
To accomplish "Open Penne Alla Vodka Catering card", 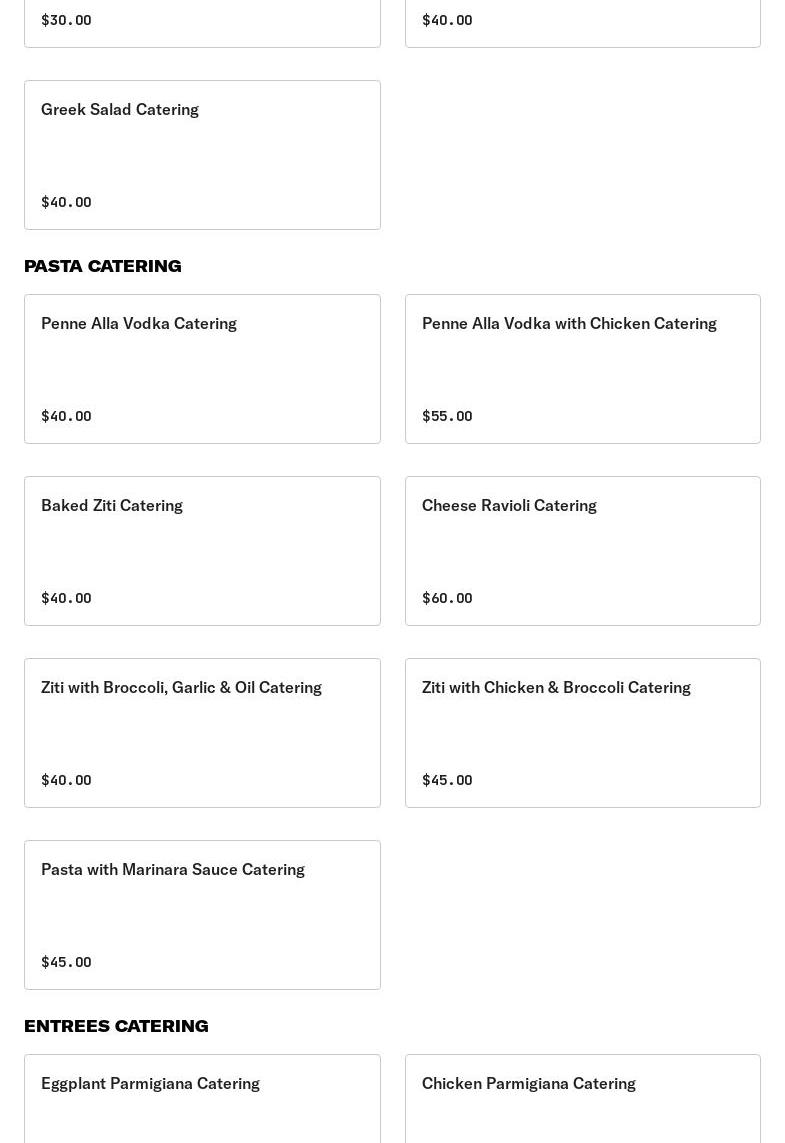I will point(202,369).
